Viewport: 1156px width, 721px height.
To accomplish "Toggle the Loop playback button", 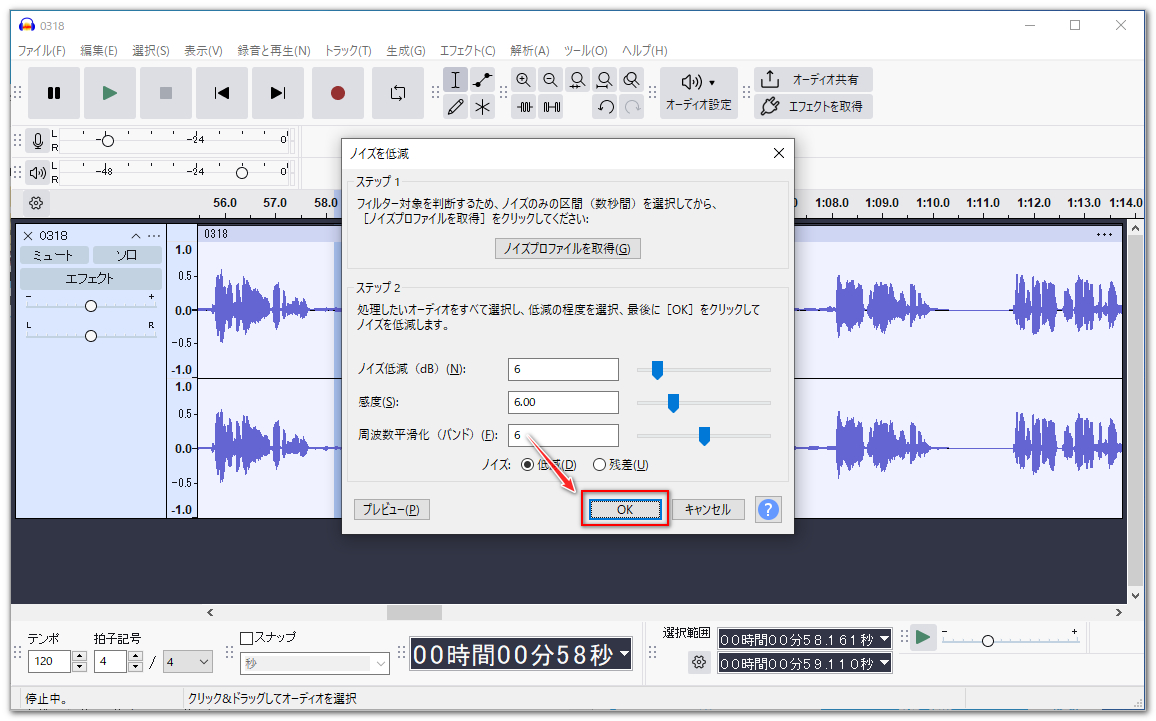I will click(398, 93).
